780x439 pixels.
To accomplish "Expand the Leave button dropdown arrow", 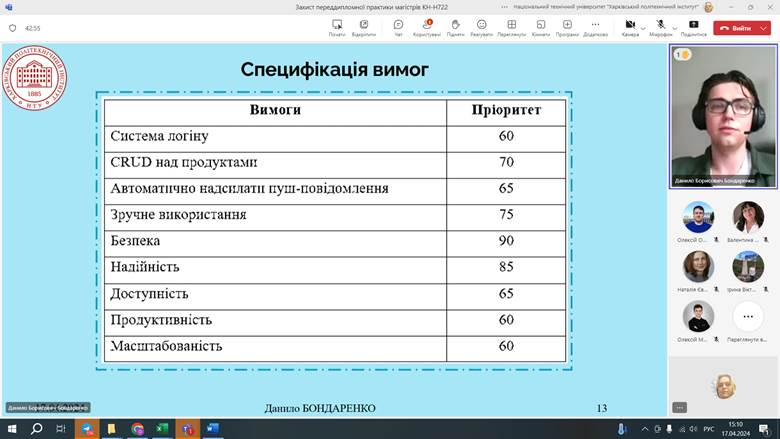I will [x=764, y=28].
